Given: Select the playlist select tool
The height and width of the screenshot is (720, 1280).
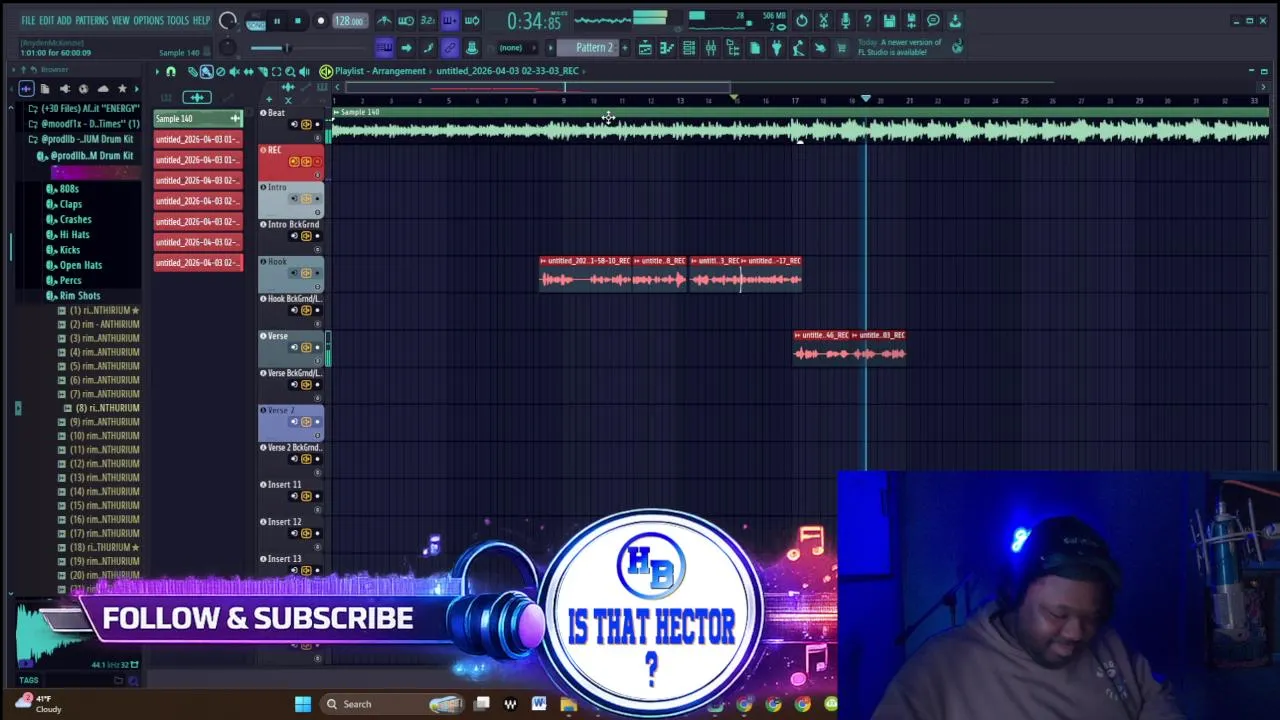Looking at the screenshot, I should pos(276,71).
